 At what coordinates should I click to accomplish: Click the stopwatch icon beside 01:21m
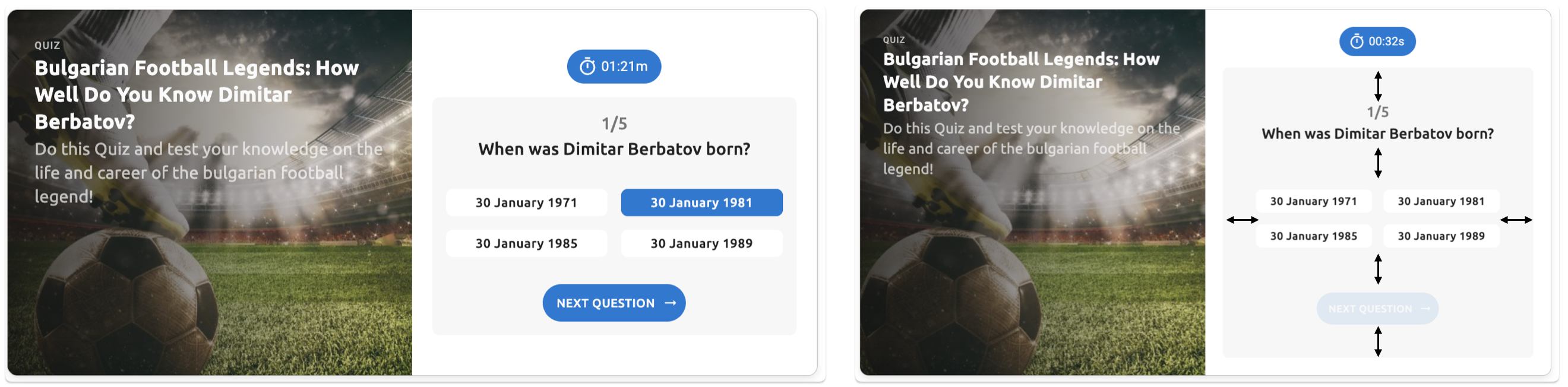[587, 67]
